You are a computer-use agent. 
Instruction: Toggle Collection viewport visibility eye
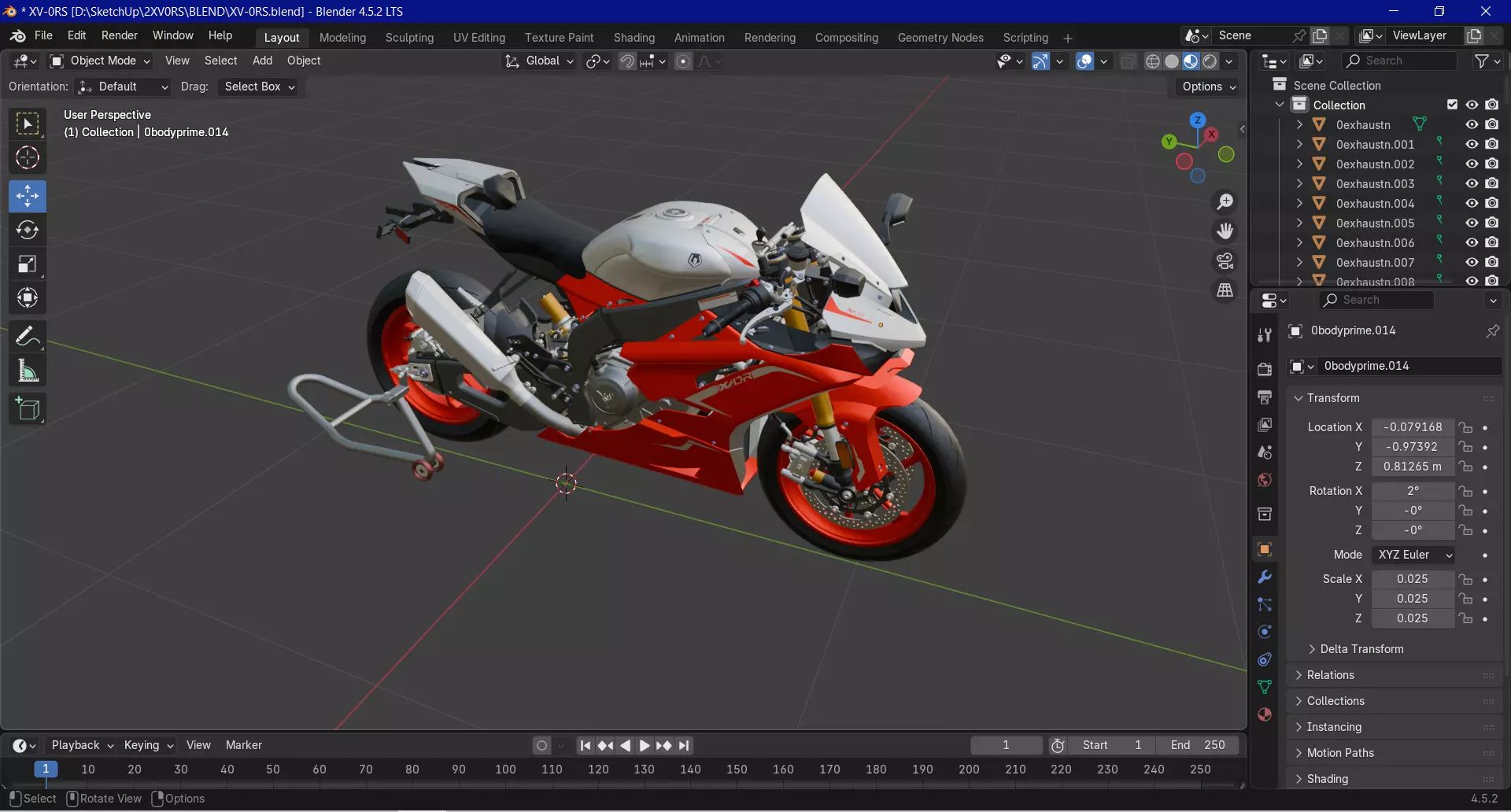pyautogui.click(x=1472, y=105)
